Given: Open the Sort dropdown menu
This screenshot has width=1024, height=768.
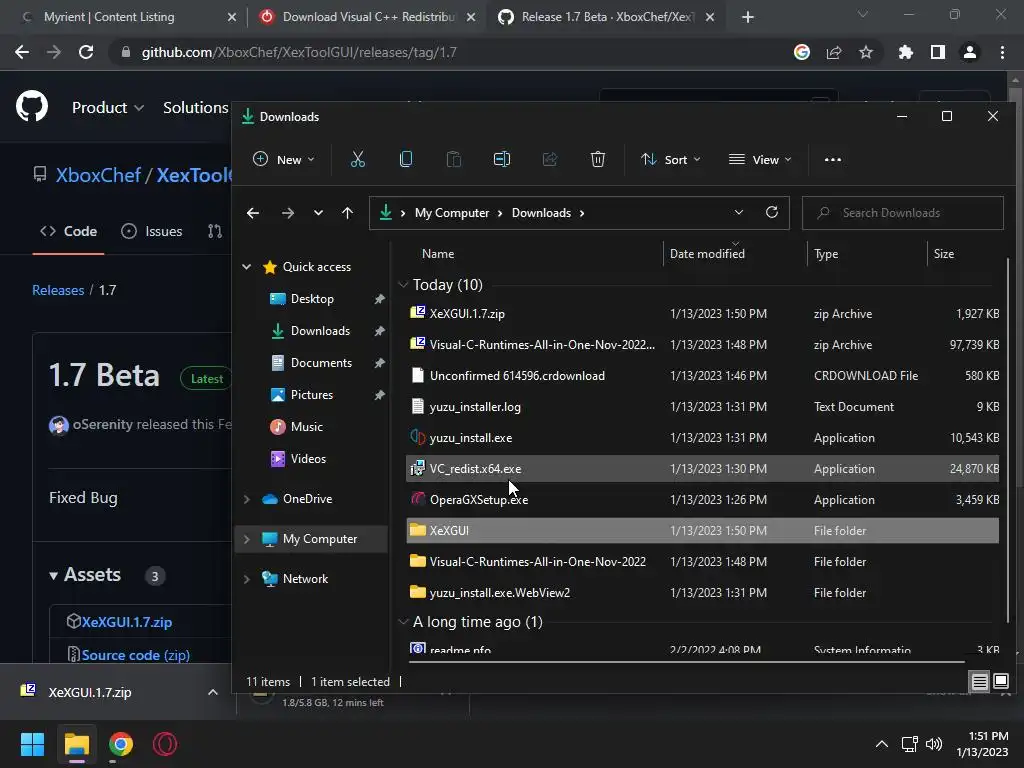Looking at the screenshot, I should (671, 159).
